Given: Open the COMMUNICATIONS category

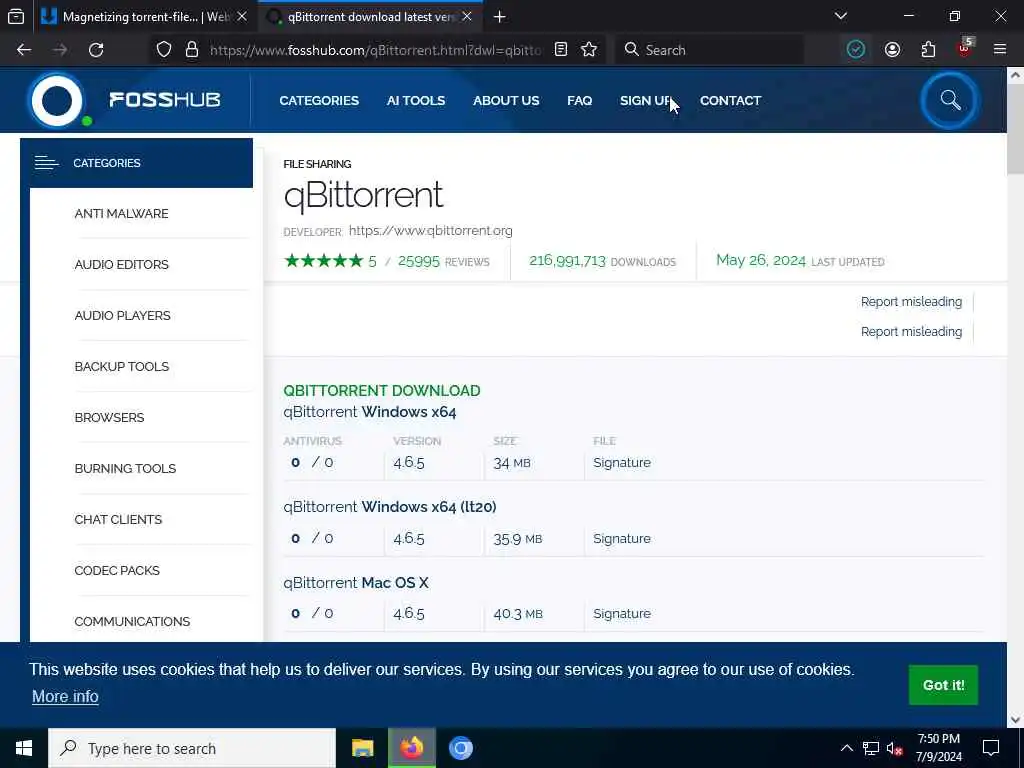Looking at the screenshot, I should 132,621.
